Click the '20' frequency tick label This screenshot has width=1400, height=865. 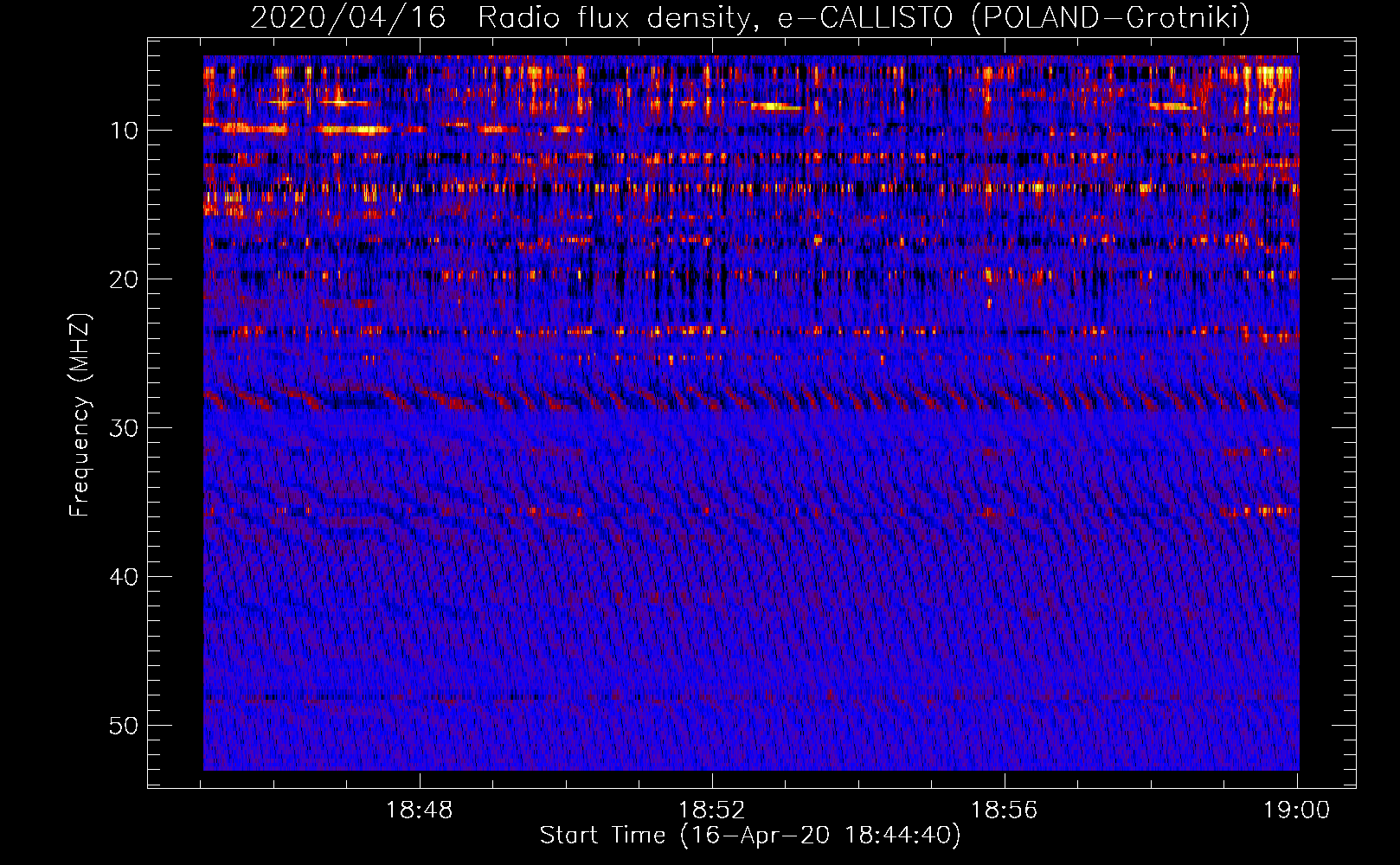(124, 279)
